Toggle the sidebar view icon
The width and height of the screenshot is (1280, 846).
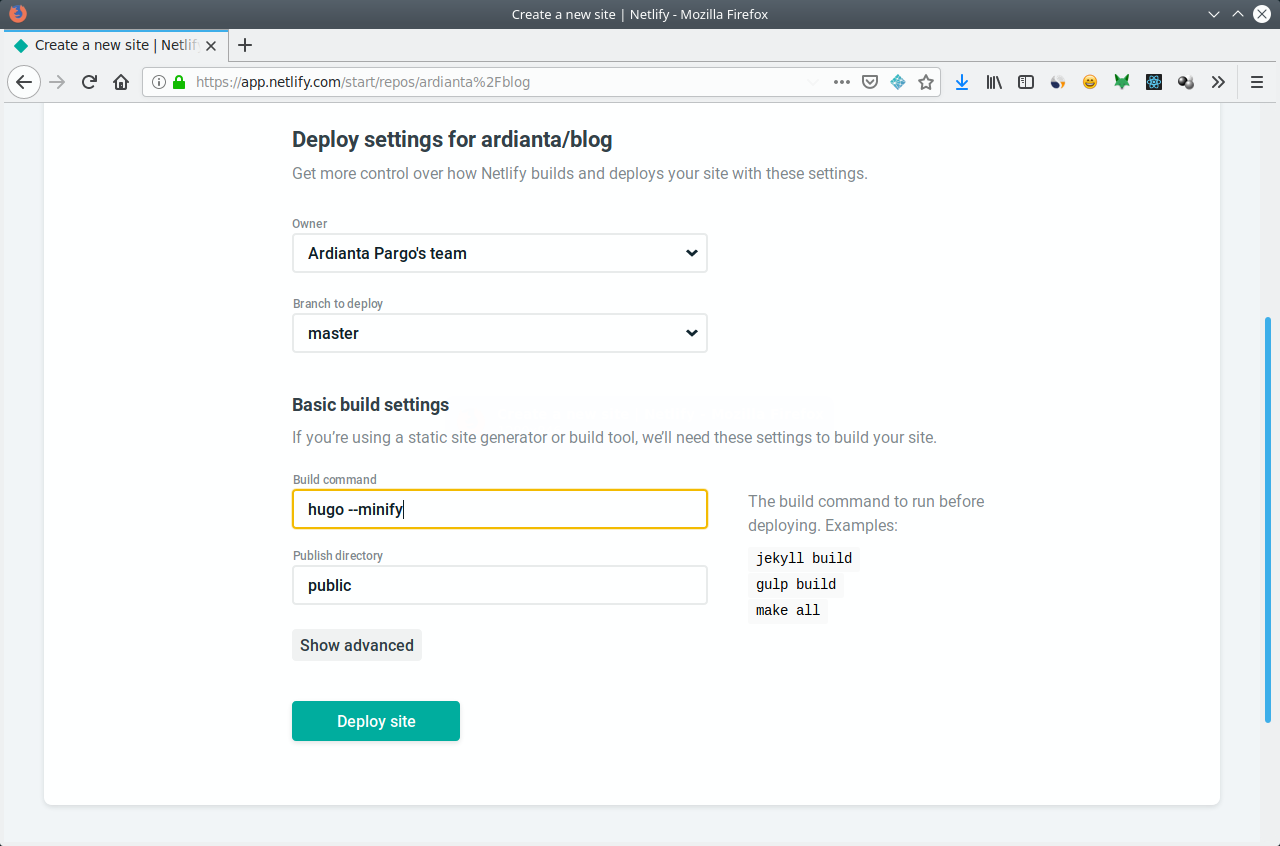click(x=1026, y=82)
